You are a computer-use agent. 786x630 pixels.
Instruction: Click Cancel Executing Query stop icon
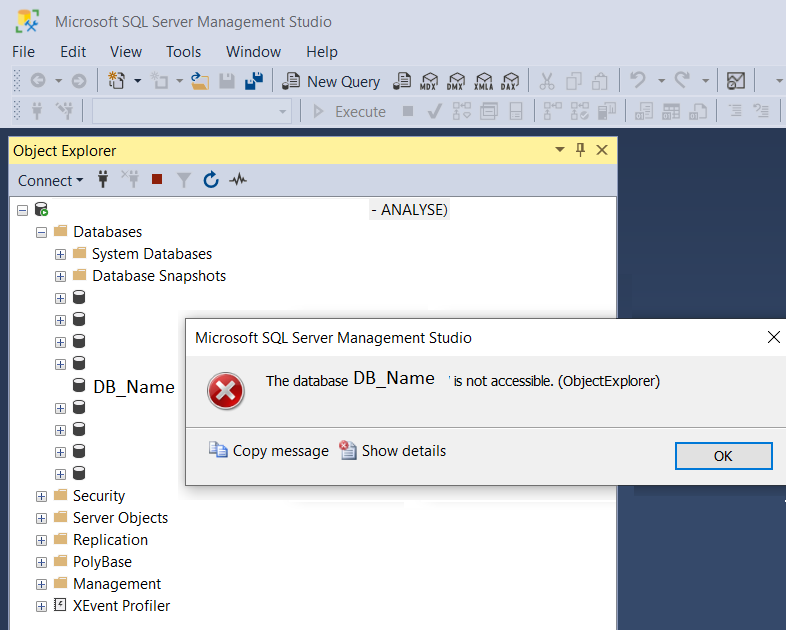pyautogui.click(x=408, y=111)
